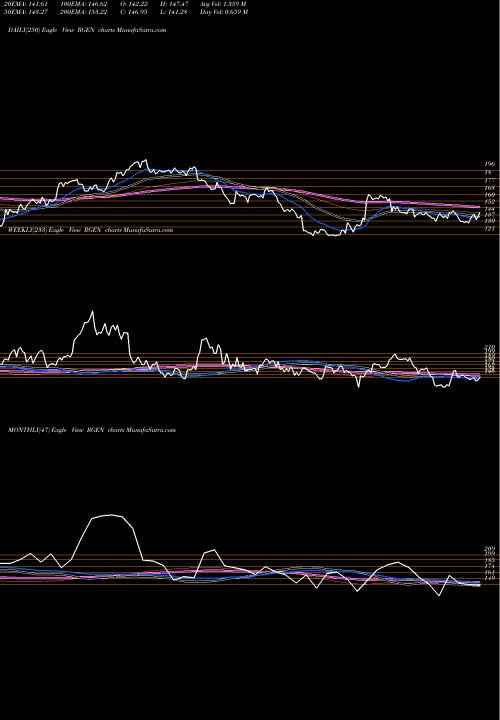This screenshot has width=500, height=720.
Task: Click the Open price O: 142.22
Action: [133, 4]
